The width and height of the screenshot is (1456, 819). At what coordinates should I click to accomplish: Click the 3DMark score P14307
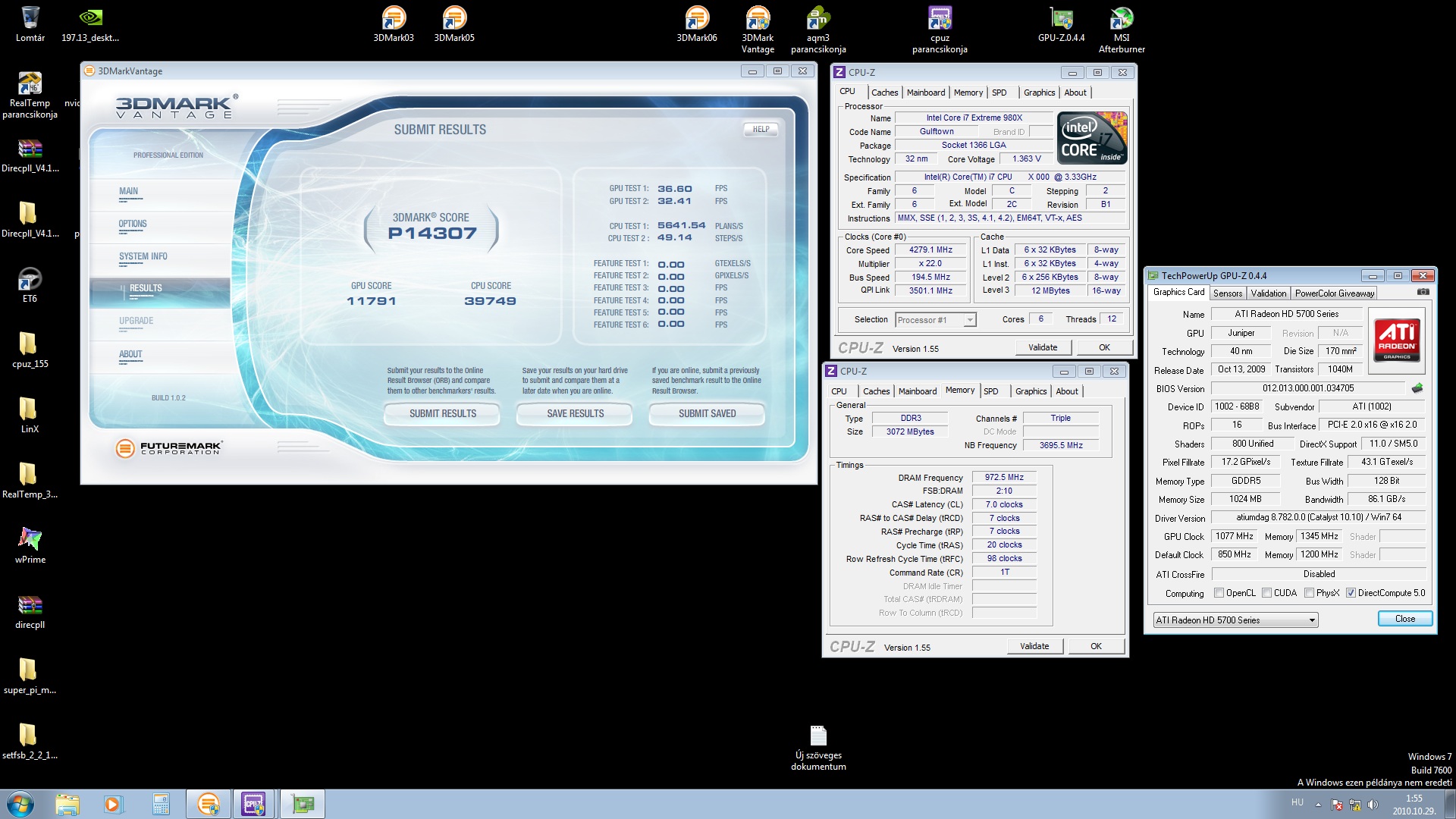pyautogui.click(x=432, y=234)
